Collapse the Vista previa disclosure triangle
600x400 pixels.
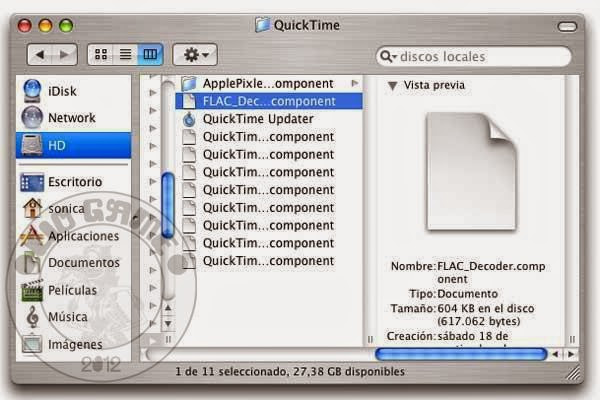pyautogui.click(x=392, y=85)
